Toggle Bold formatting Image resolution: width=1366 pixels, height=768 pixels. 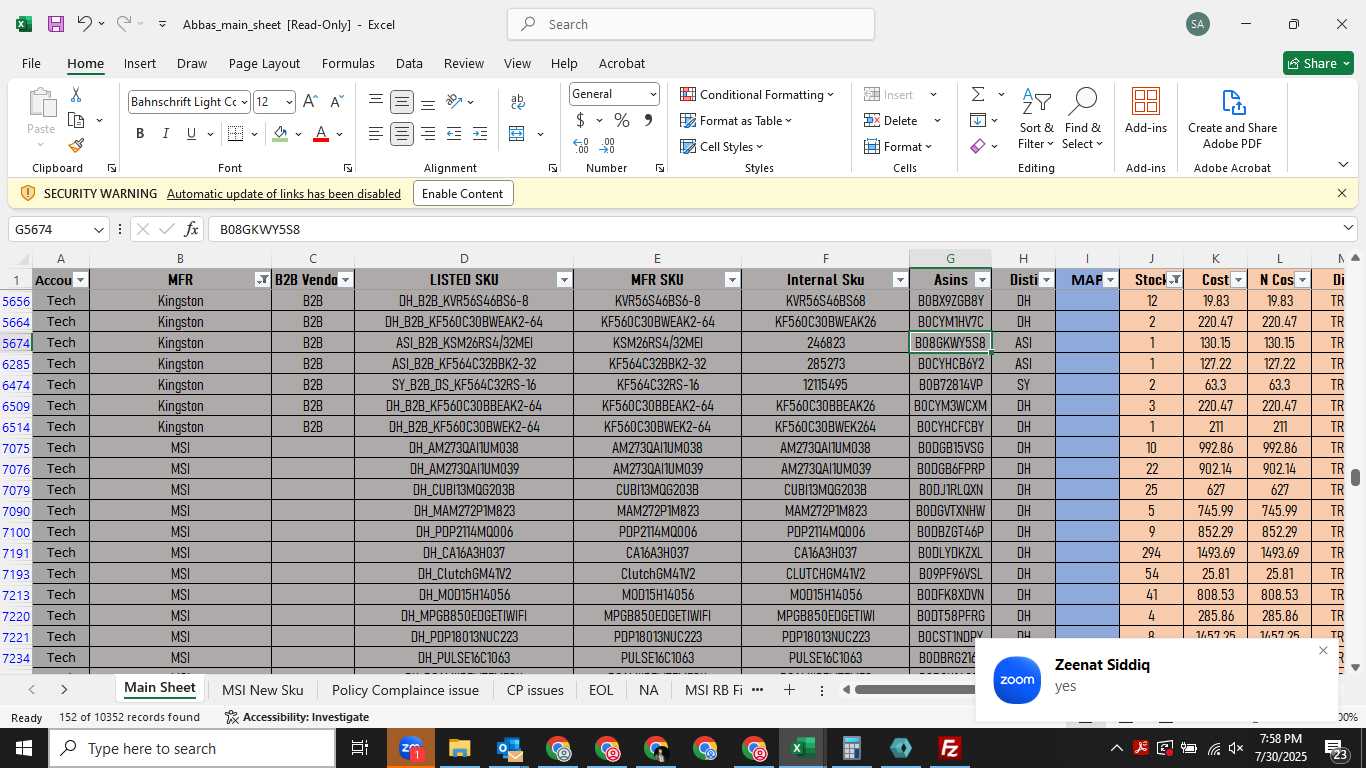(x=140, y=134)
